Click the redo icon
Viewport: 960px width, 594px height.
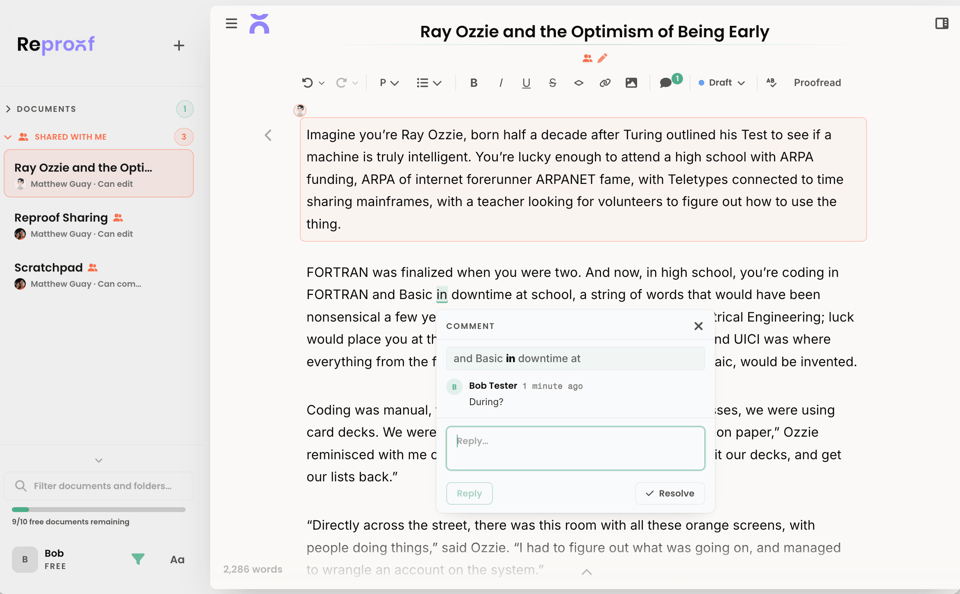[341, 83]
